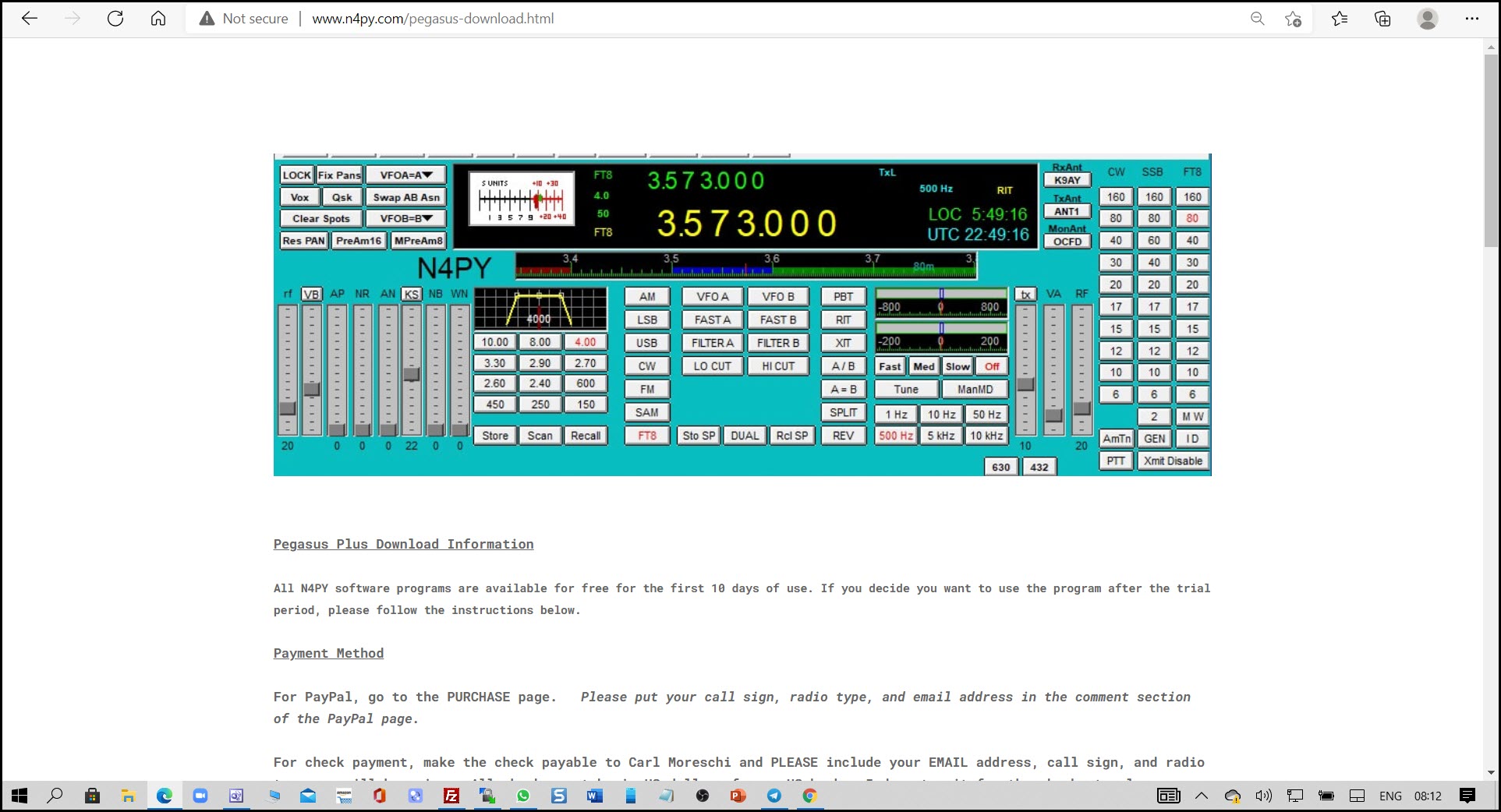The height and width of the screenshot is (812, 1501).
Task: Open OBS Studio taskbar icon
Action: coord(703,796)
